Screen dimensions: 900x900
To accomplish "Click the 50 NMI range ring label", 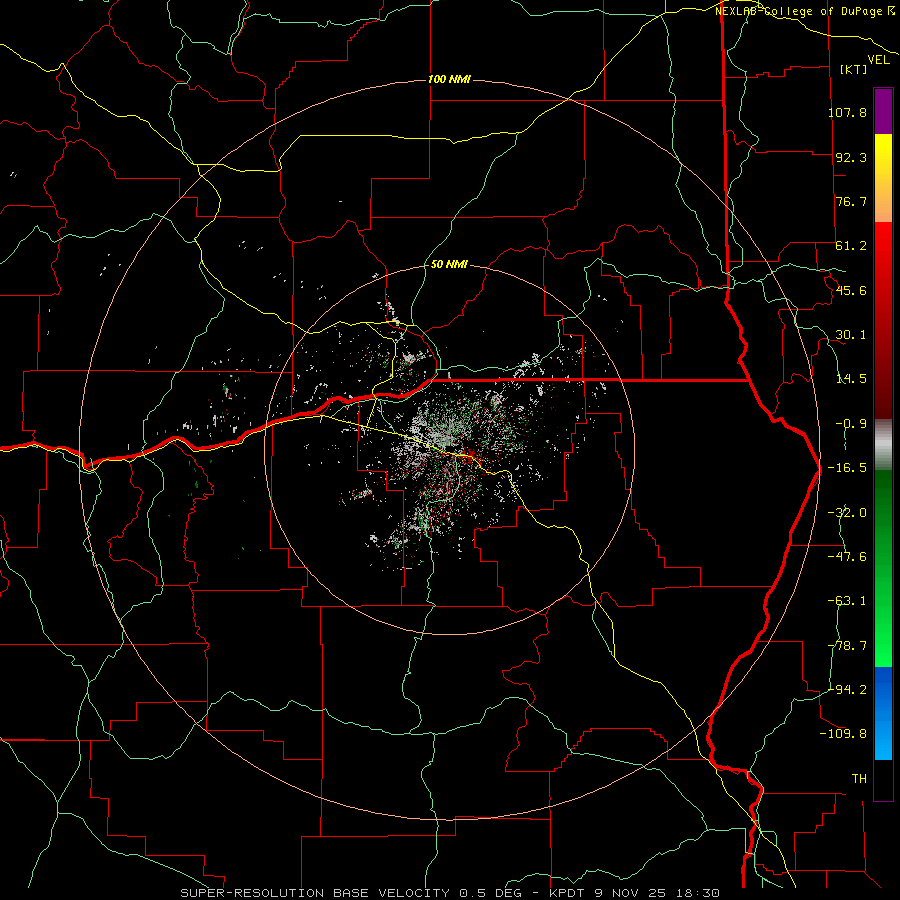I will 449,264.
